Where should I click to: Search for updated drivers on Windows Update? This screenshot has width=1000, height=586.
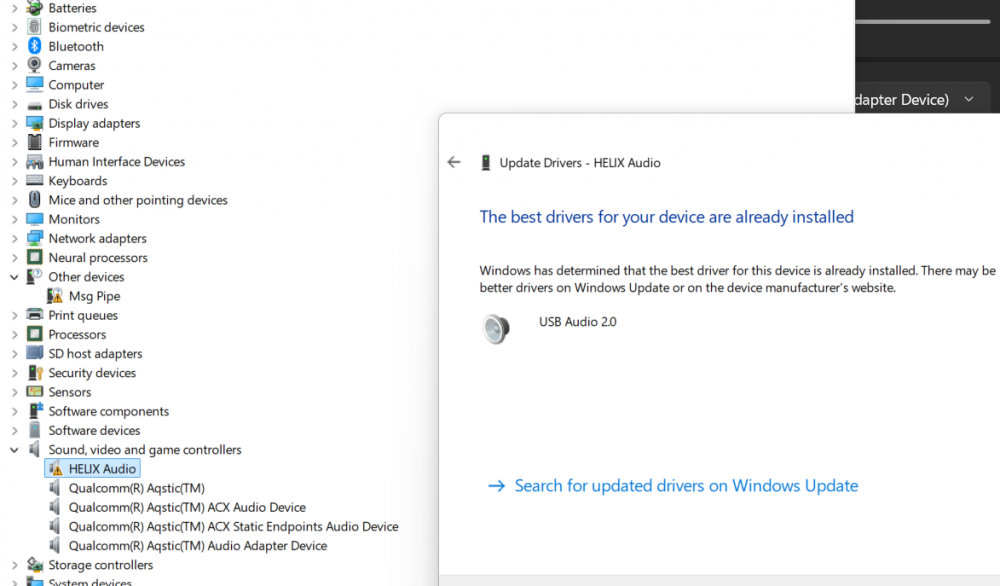(685, 486)
